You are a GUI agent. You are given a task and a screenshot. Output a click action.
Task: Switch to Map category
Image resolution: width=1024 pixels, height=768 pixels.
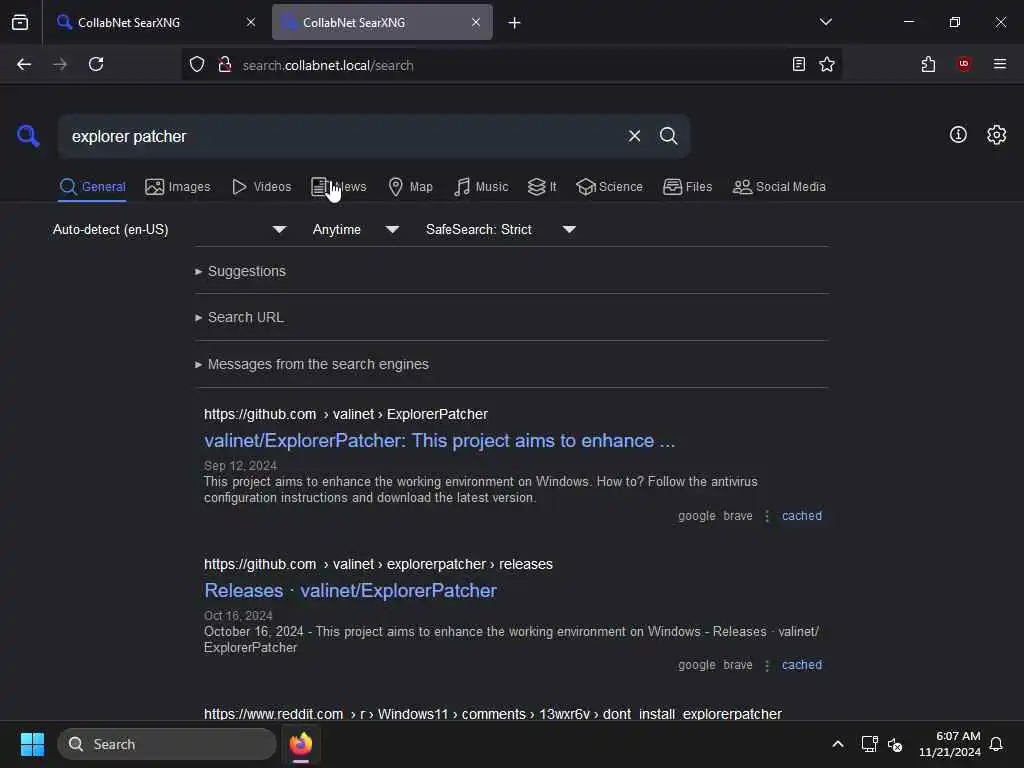pos(410,187)
